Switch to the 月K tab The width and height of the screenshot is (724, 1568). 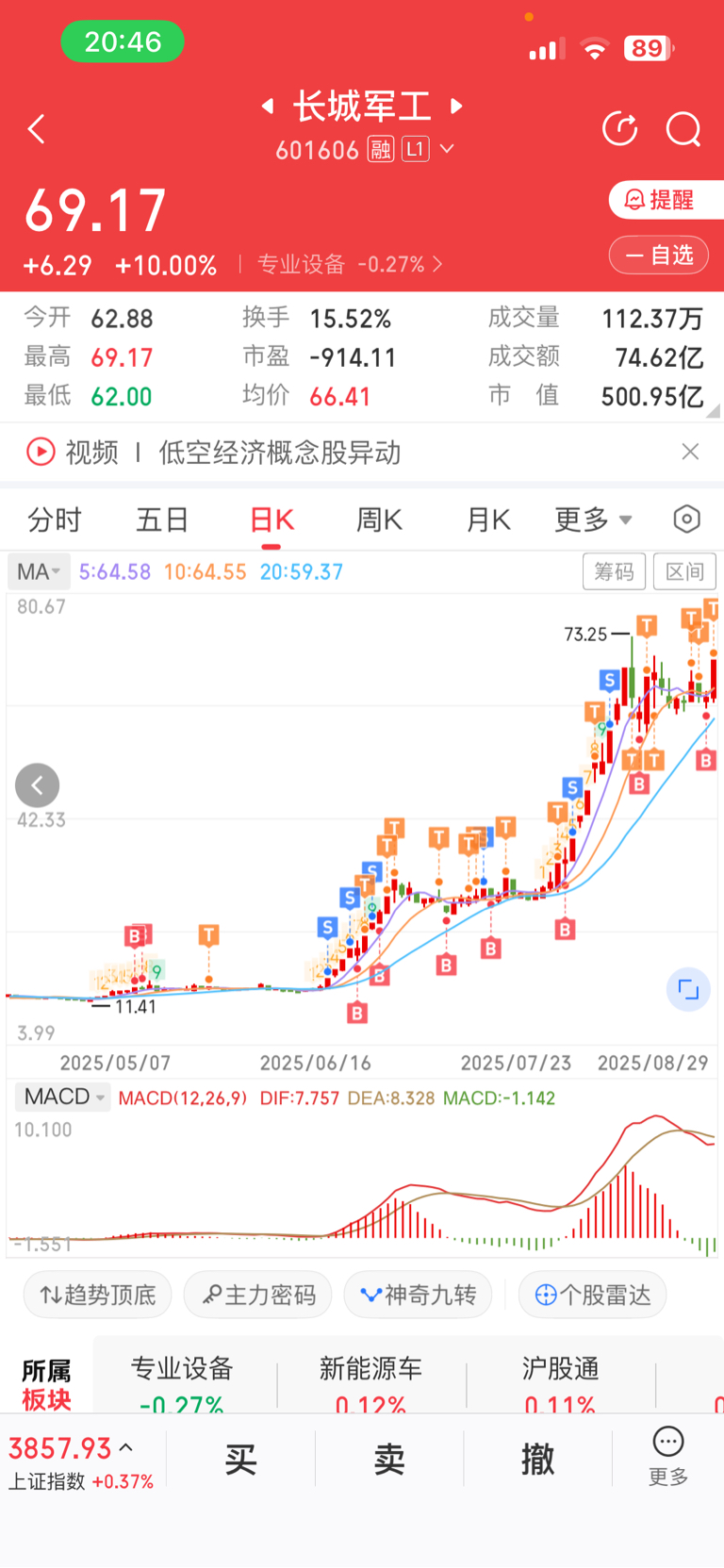[488, 520]
